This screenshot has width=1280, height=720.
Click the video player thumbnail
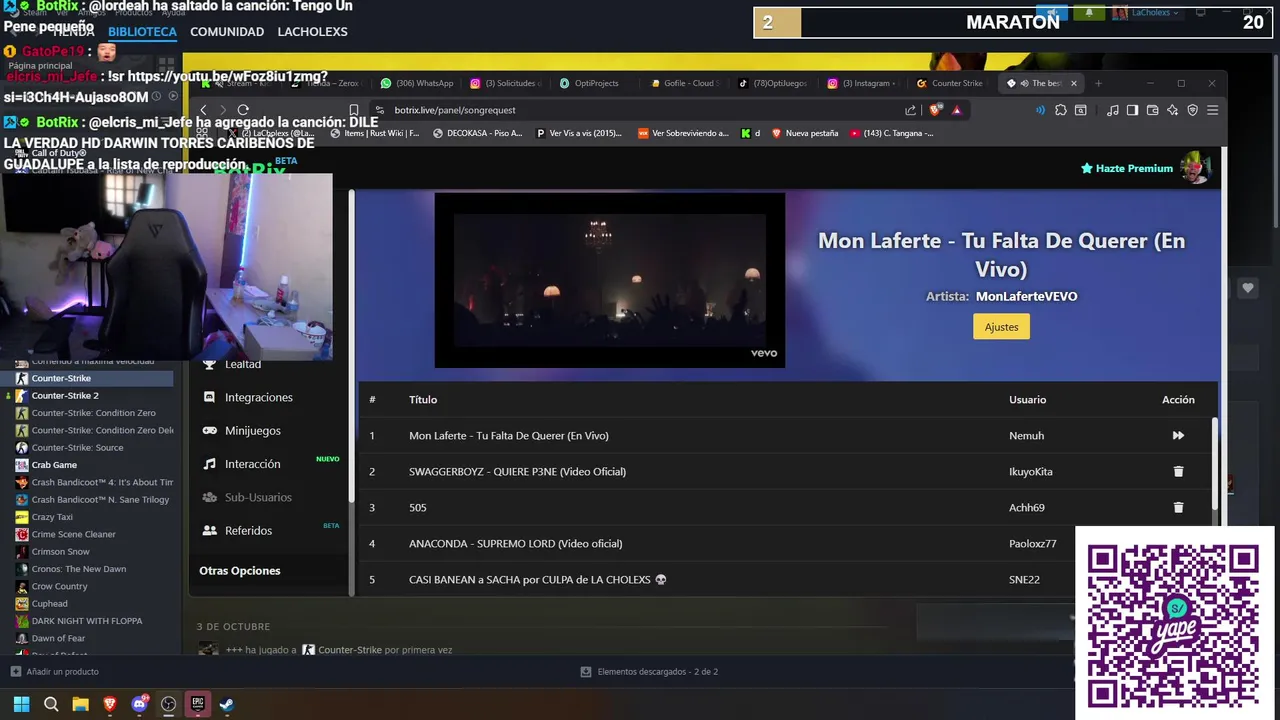(610, 280)
